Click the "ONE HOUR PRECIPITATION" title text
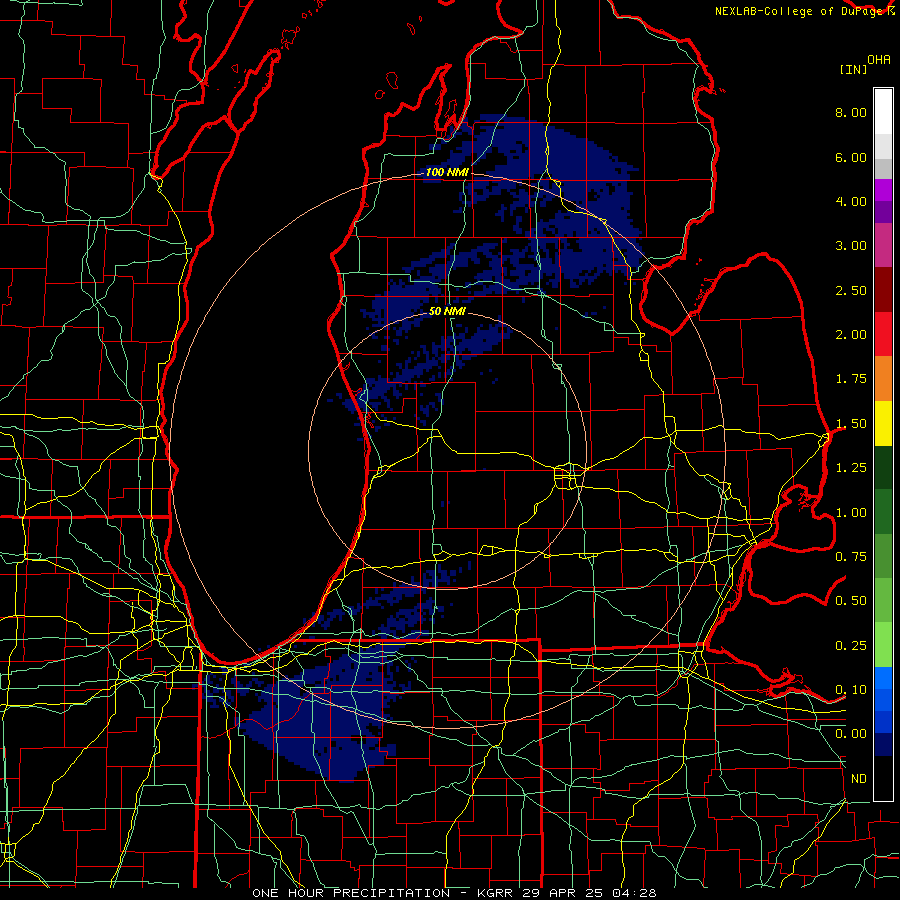This screenshot has width=900, height=900. 351,893
